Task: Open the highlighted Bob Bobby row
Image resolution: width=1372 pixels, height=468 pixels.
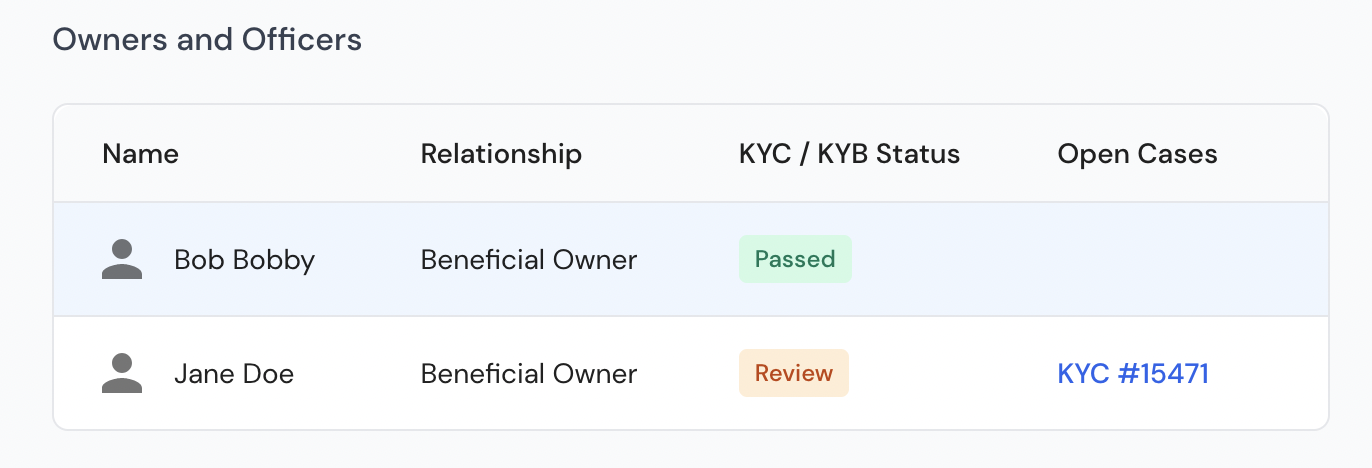Action: [691, 260]
